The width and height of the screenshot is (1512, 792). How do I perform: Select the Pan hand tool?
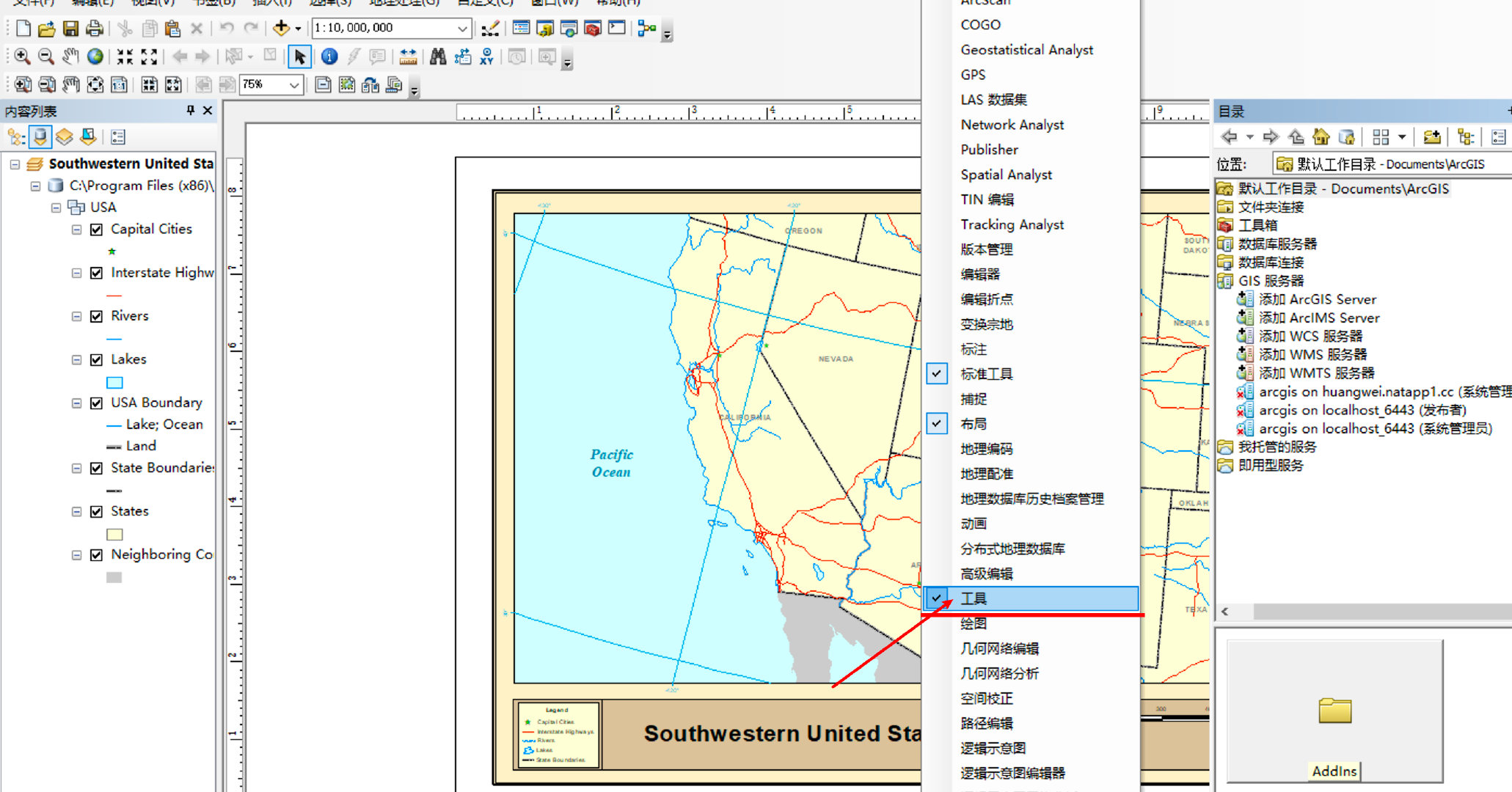[x=70, y=56]
